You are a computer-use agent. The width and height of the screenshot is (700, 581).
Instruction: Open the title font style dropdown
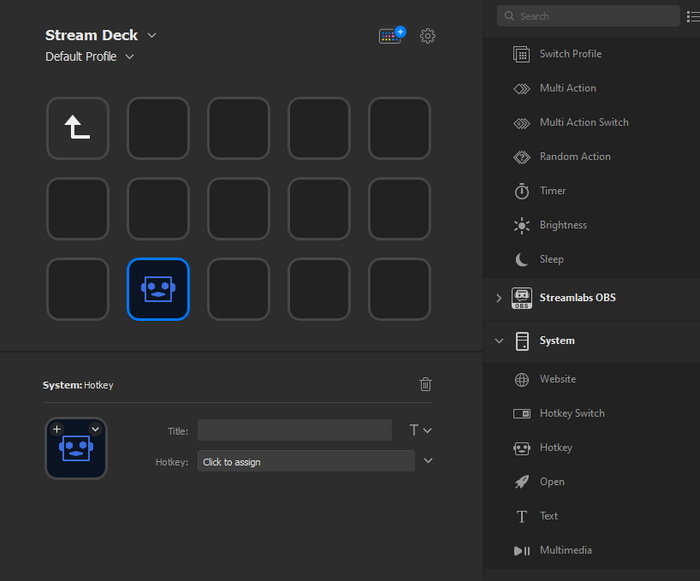421,430
